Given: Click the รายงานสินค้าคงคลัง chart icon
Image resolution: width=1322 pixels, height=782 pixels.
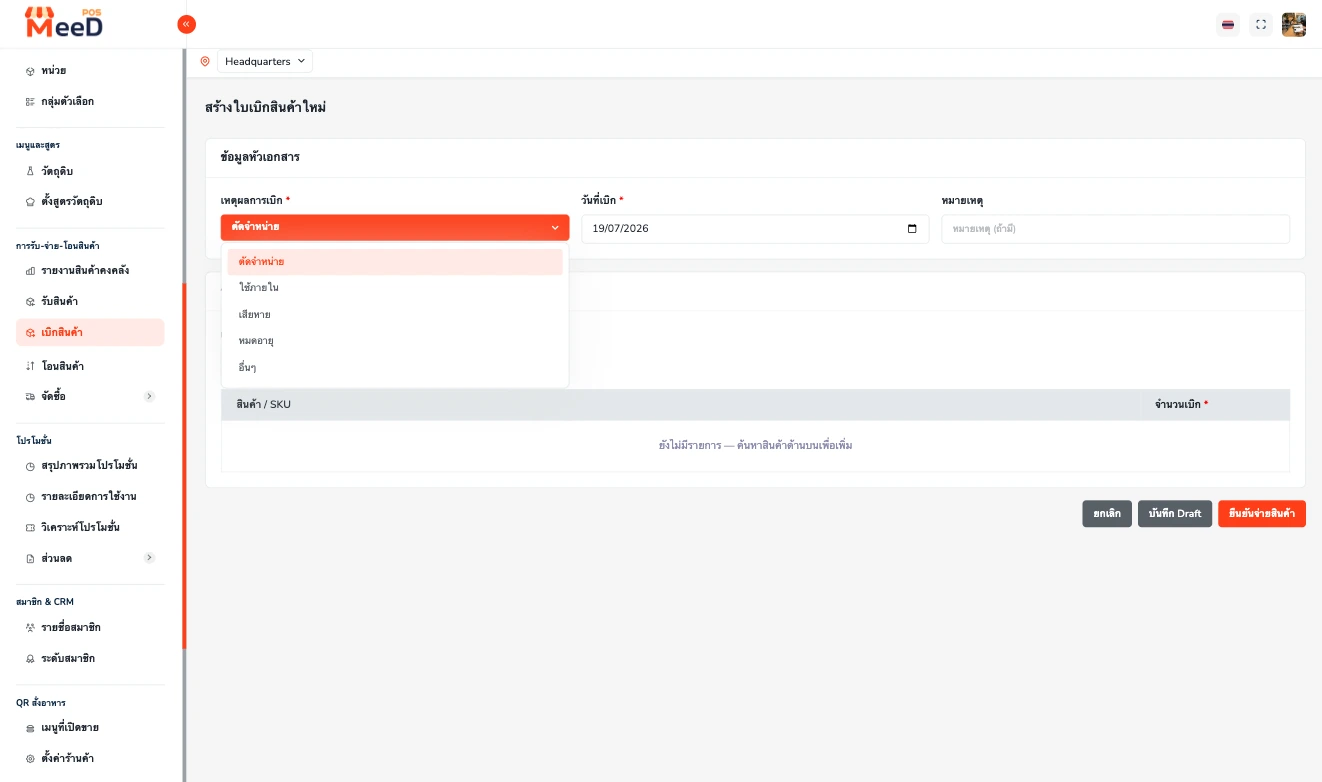Looking at the screenshot, I should [x=30, y=271].
